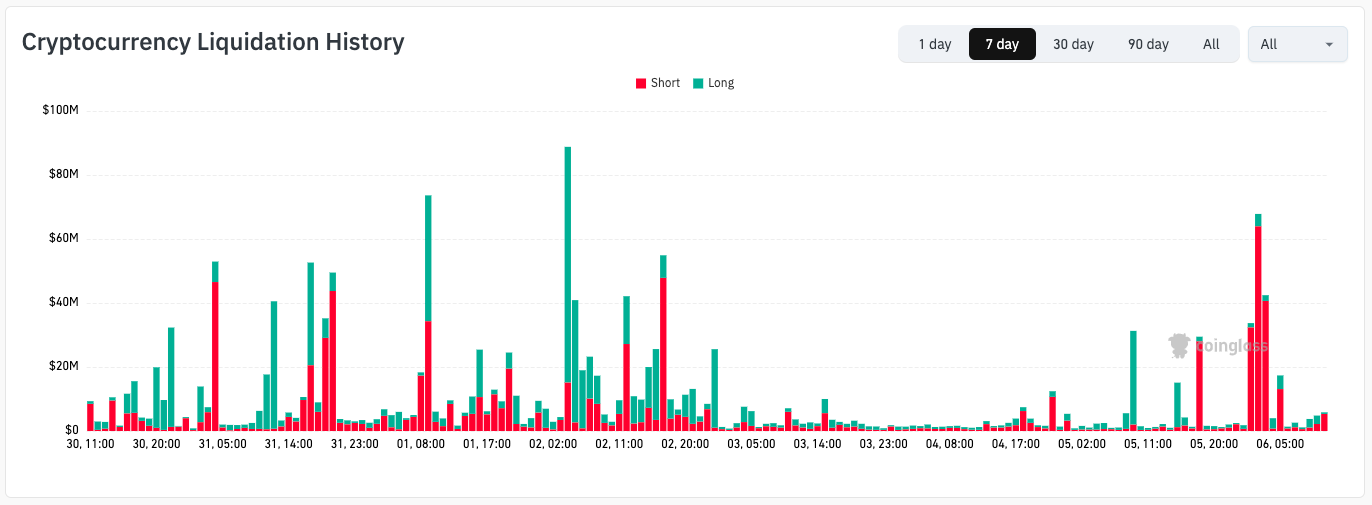Show the 30 day liquidation history
The width and height of the screenshot is (1372, 505).
(x=1073, y=44)
